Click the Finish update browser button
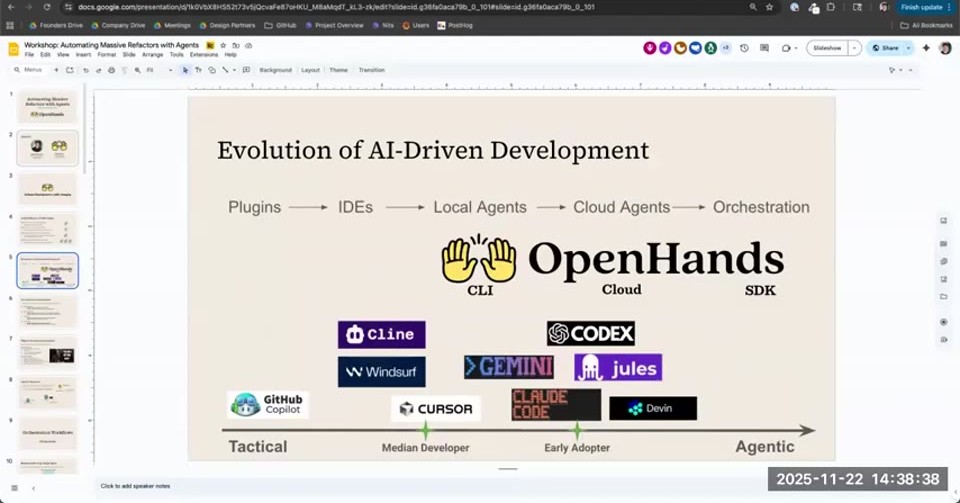This screenshot has width=960, height=503. point(924,7)
